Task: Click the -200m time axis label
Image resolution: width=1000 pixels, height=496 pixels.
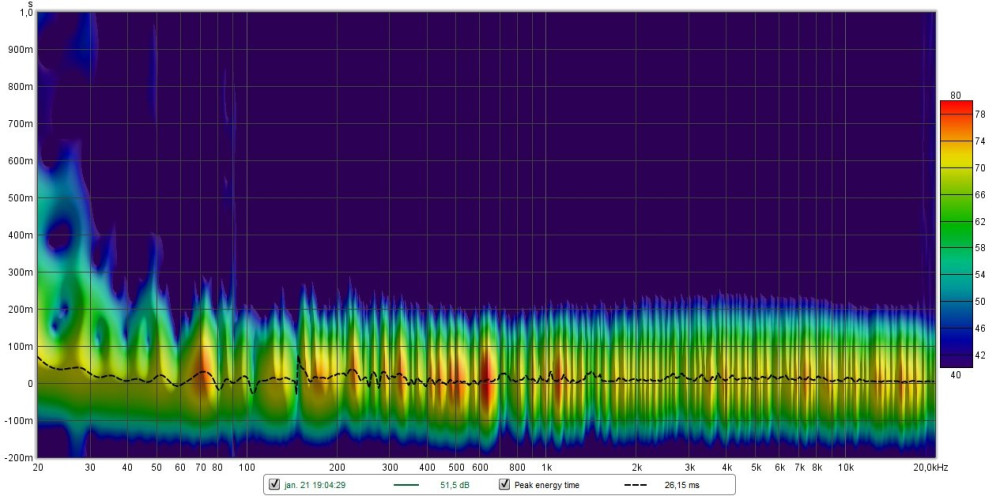Action: (17, 457)
